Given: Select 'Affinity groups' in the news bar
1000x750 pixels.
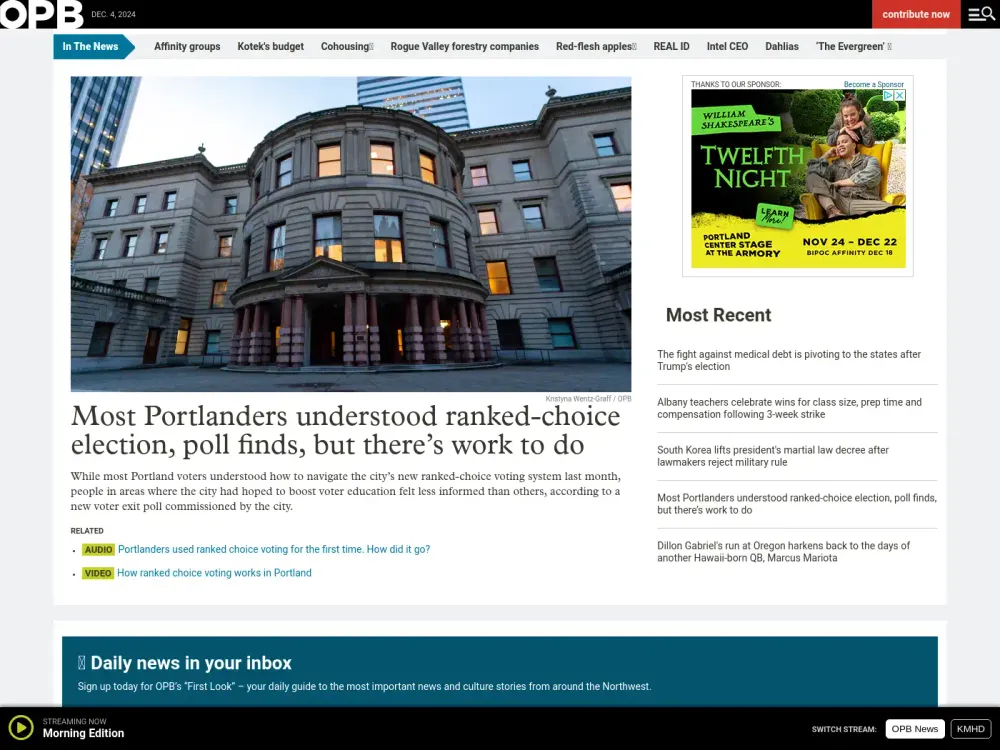Looking at the screenshot, I should pyautogui.click(x=187, y=47).
